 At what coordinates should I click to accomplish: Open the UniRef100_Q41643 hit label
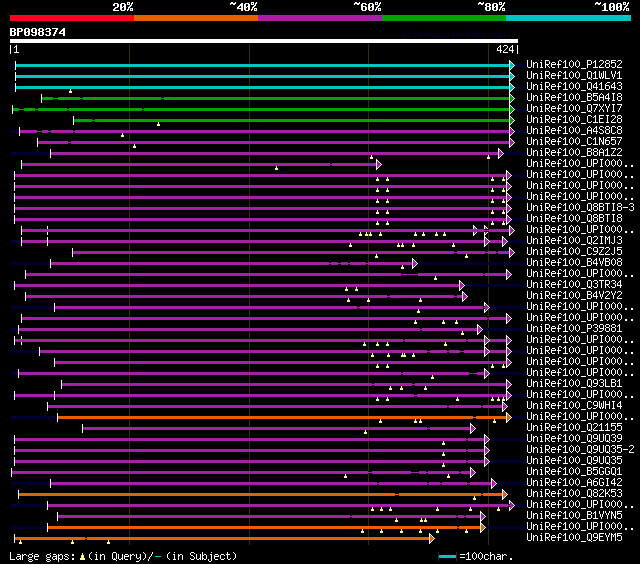[574, 87]
